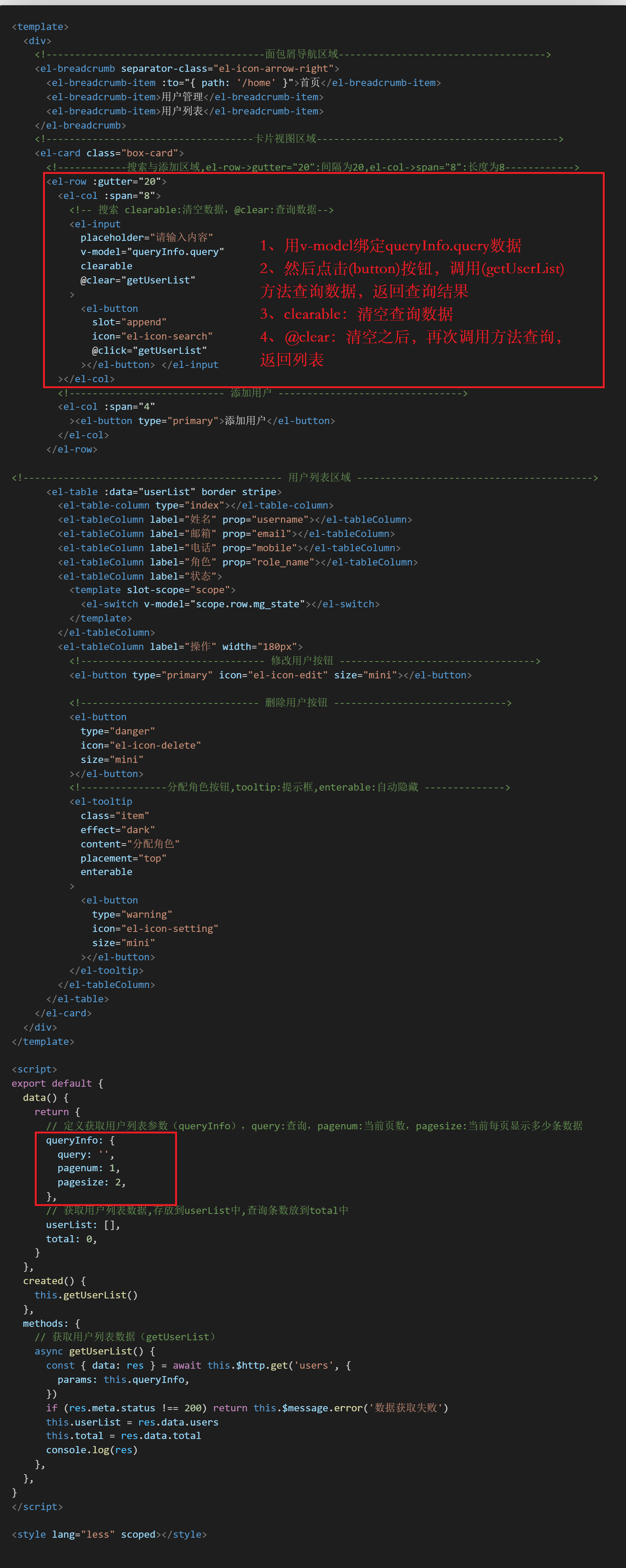
Task: Click the await this.$http.get('users' line
Action: (199, 1366)
